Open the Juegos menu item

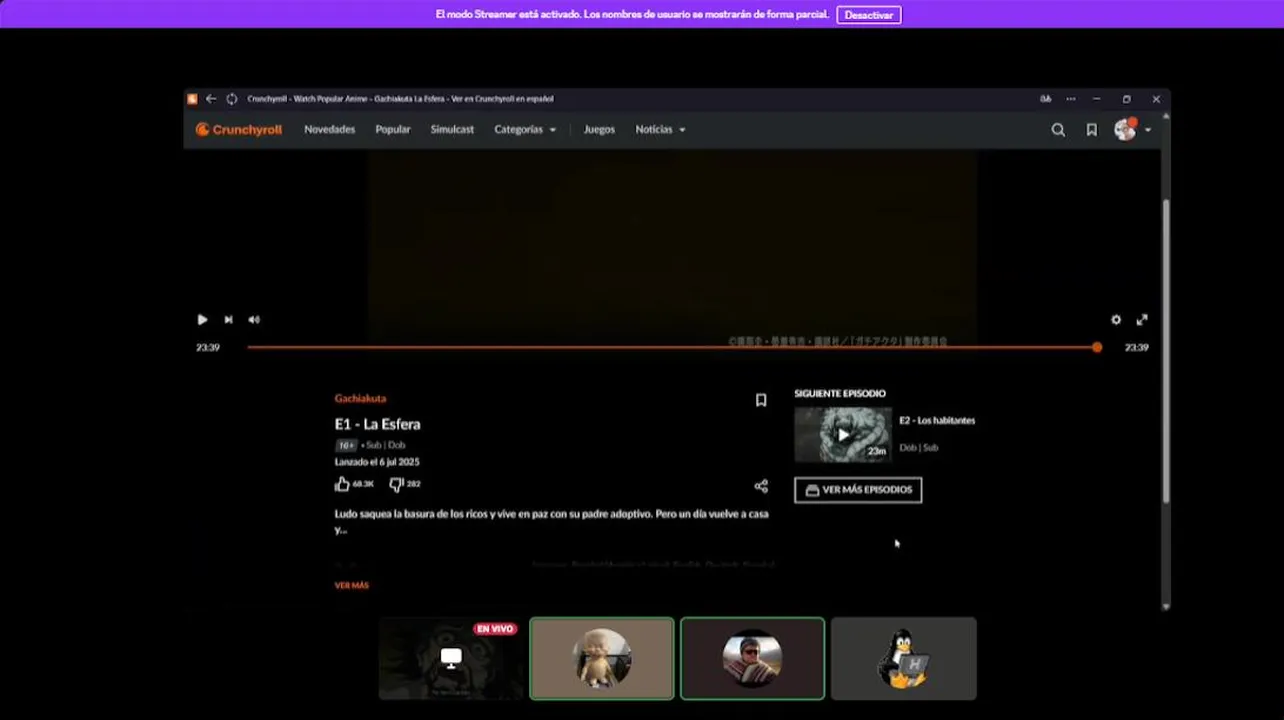[x=599, y=129]
